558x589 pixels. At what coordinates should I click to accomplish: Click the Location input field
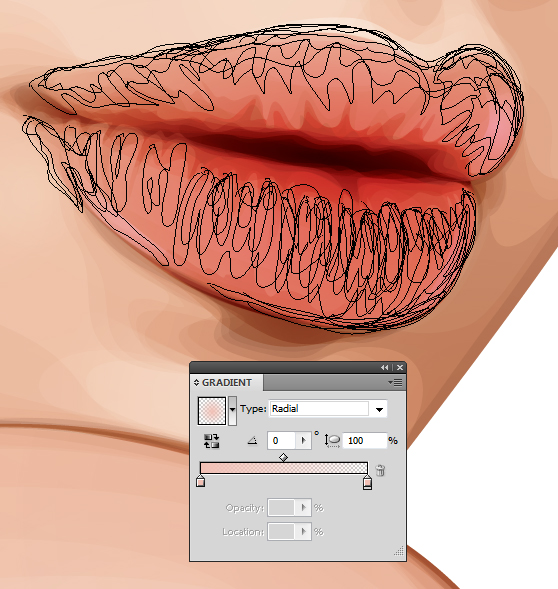coord(282,532)
